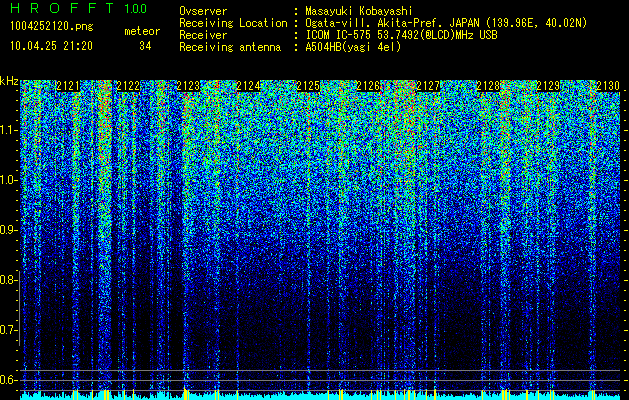The width and height of the screenshot is (629, 400).
Task: Click the 2127 time marker
Action: 428,86
